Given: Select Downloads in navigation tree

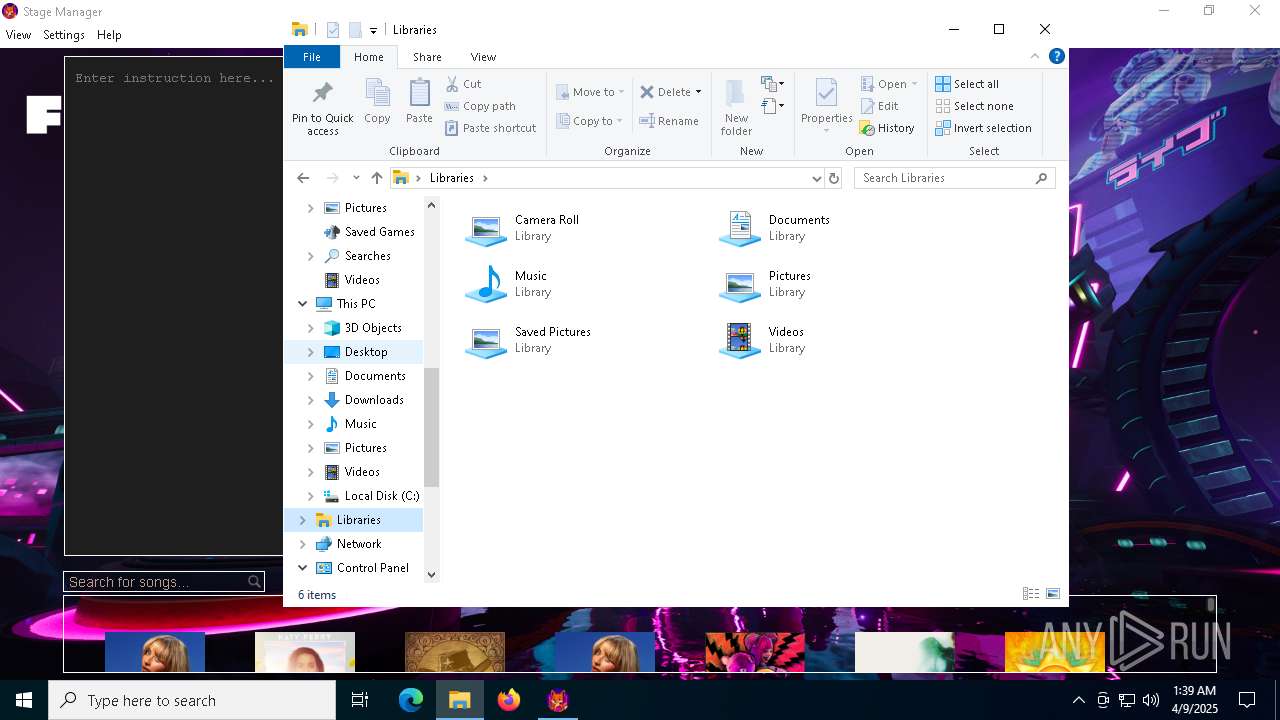Looking at the screenshot, I should (374, 400).
